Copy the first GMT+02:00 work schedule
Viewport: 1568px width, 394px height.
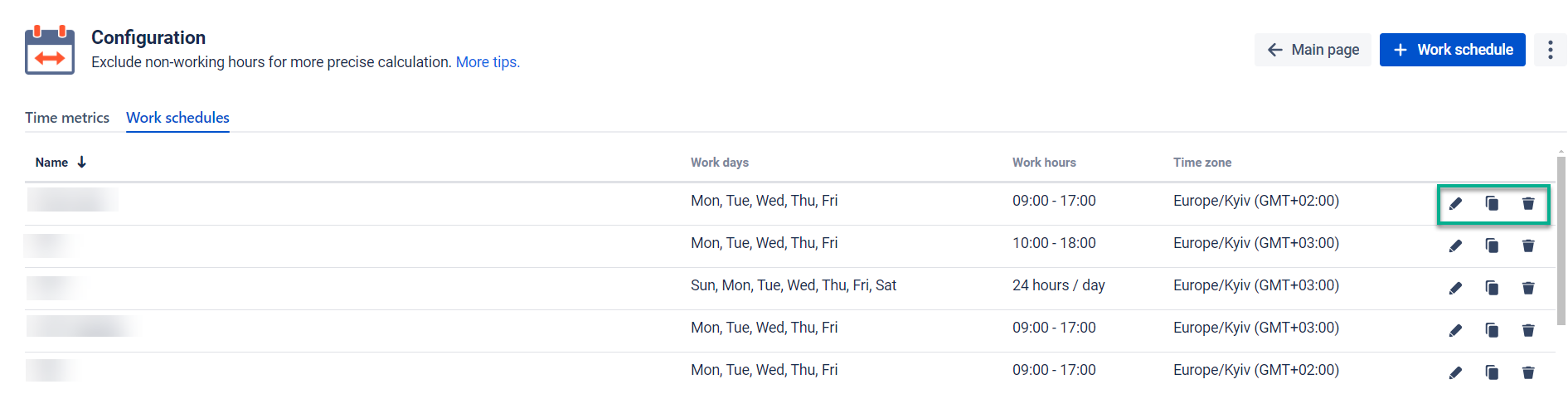pos(1492,203)
